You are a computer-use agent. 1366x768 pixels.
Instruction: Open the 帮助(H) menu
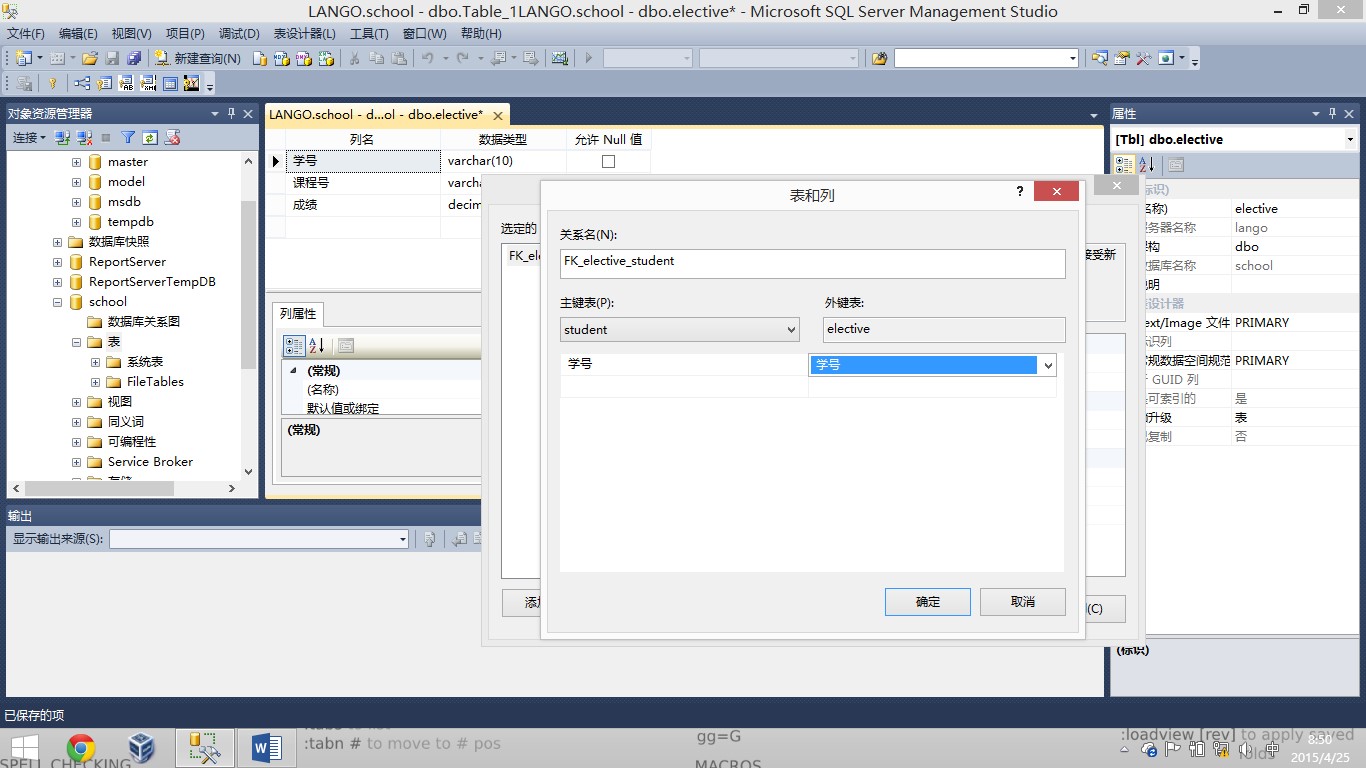point(481,33)
